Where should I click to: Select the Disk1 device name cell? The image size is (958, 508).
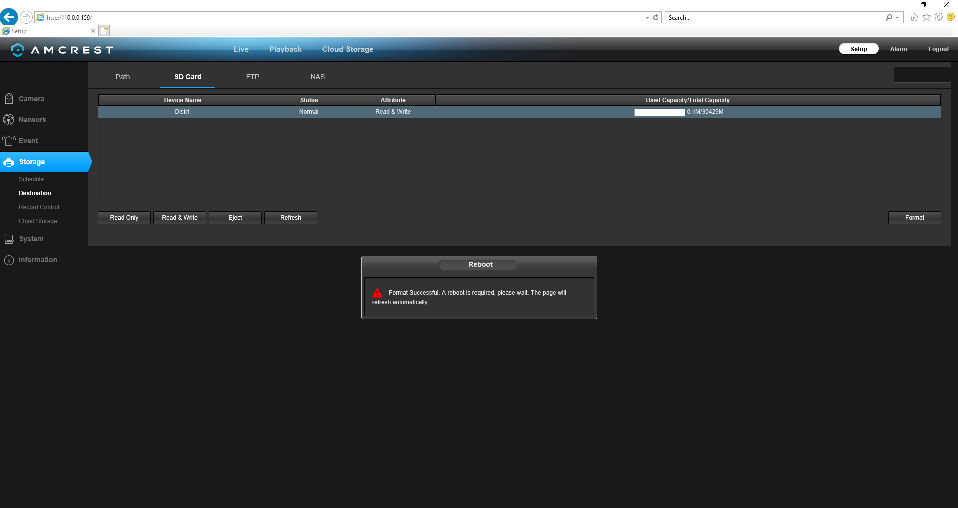point(182,112)
